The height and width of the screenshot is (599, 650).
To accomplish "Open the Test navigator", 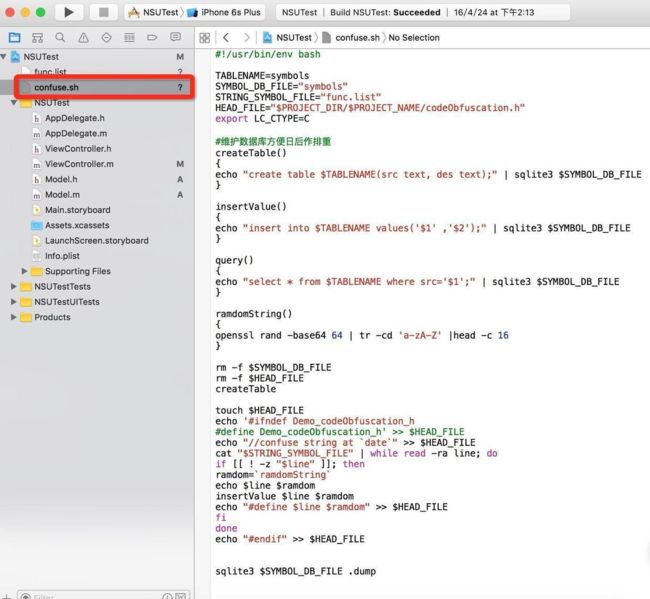I will click(x=107, y=38).
